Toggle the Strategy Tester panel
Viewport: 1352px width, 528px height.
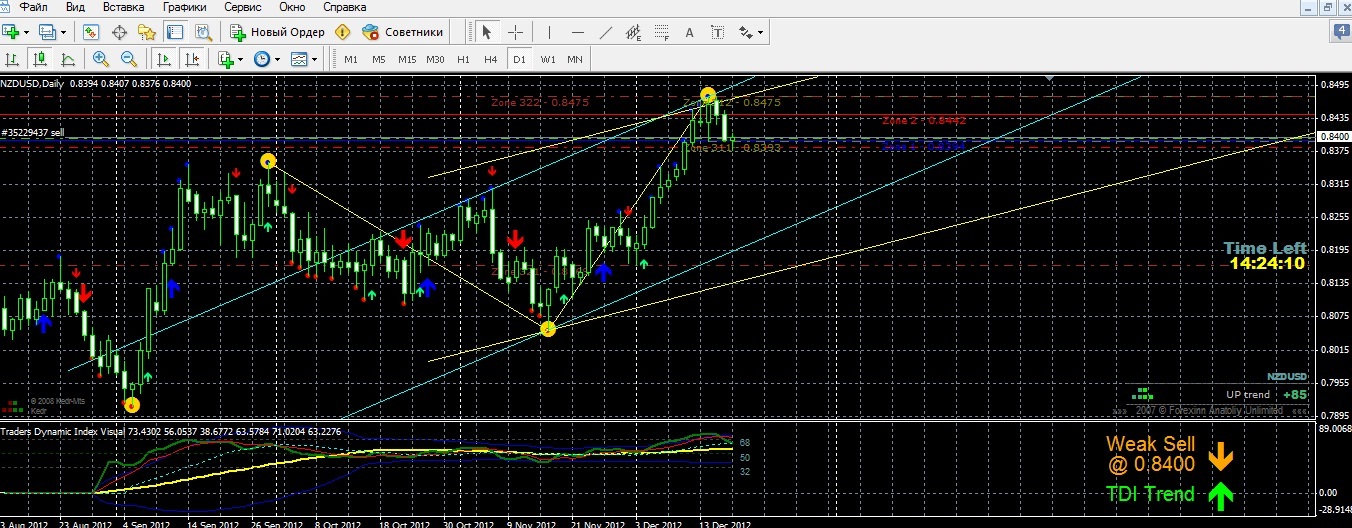pos(201,32)
